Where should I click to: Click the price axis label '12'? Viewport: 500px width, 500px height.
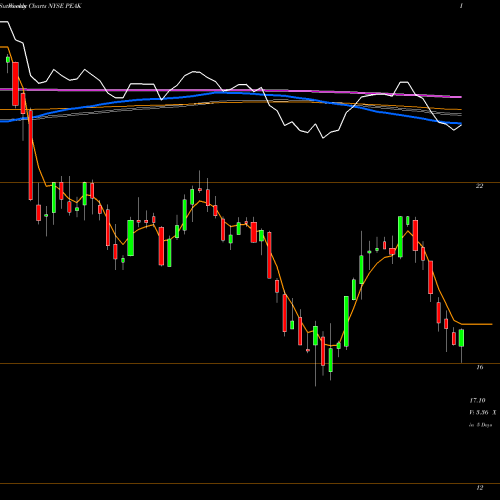(x=479, y=488)
